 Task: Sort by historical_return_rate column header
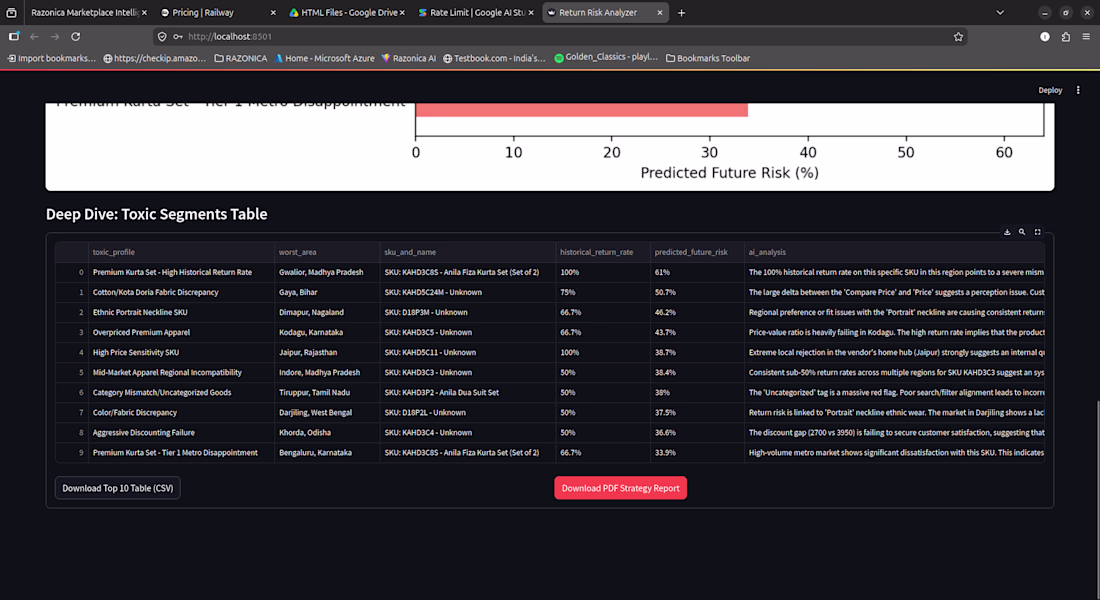(x=603, y=252)
